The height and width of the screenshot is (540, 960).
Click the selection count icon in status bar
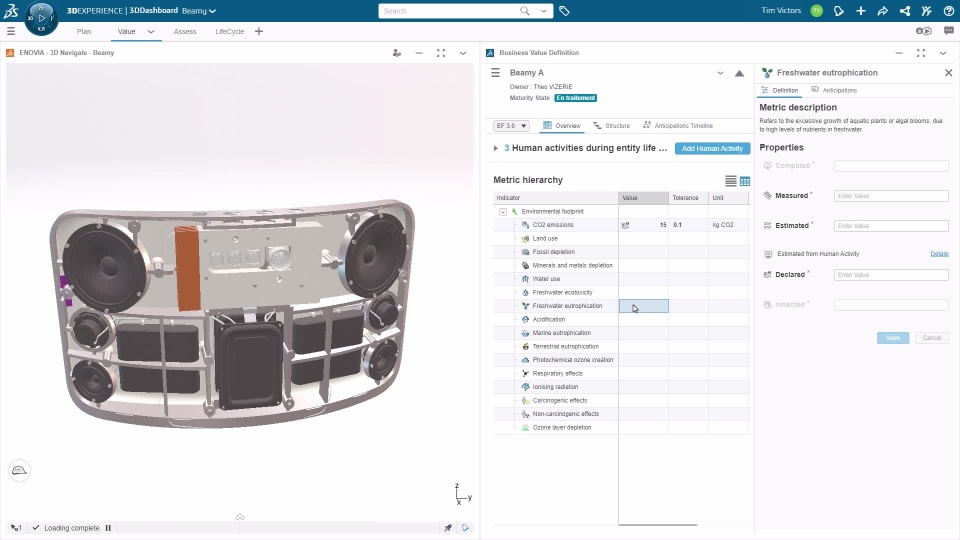click(16, 528)
